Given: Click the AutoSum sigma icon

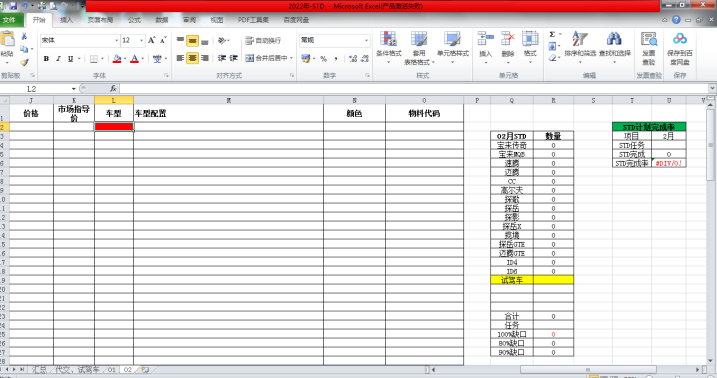Looking at the screenshot, I should (x=552, y=35).
